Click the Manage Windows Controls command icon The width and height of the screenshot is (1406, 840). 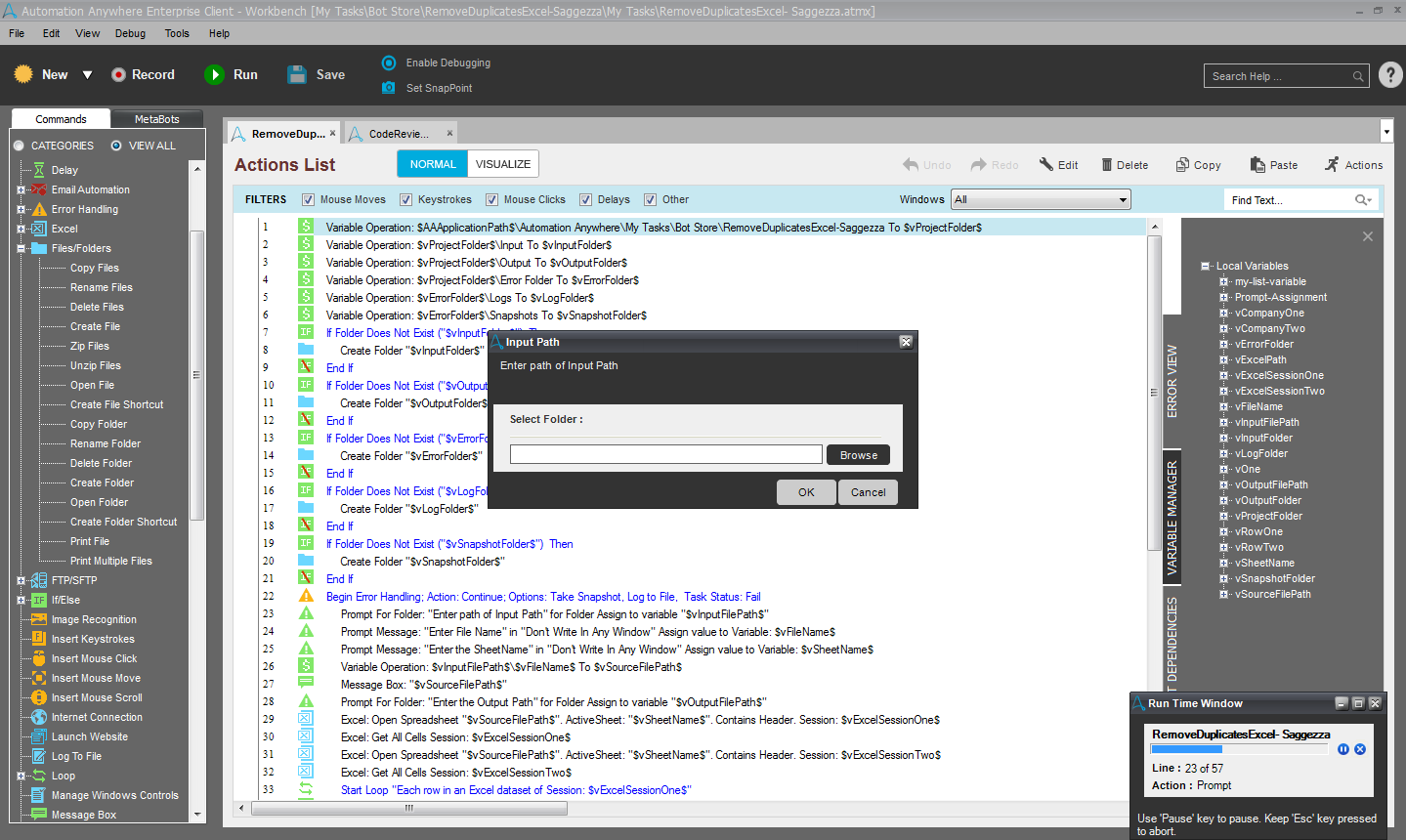click(39, 795)
